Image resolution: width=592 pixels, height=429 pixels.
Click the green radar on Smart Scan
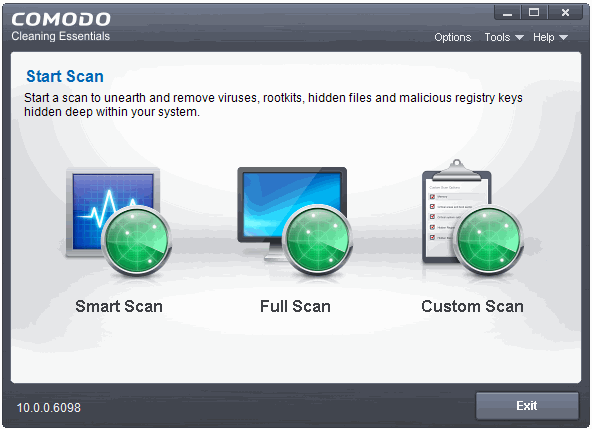(x=137, y=241)
